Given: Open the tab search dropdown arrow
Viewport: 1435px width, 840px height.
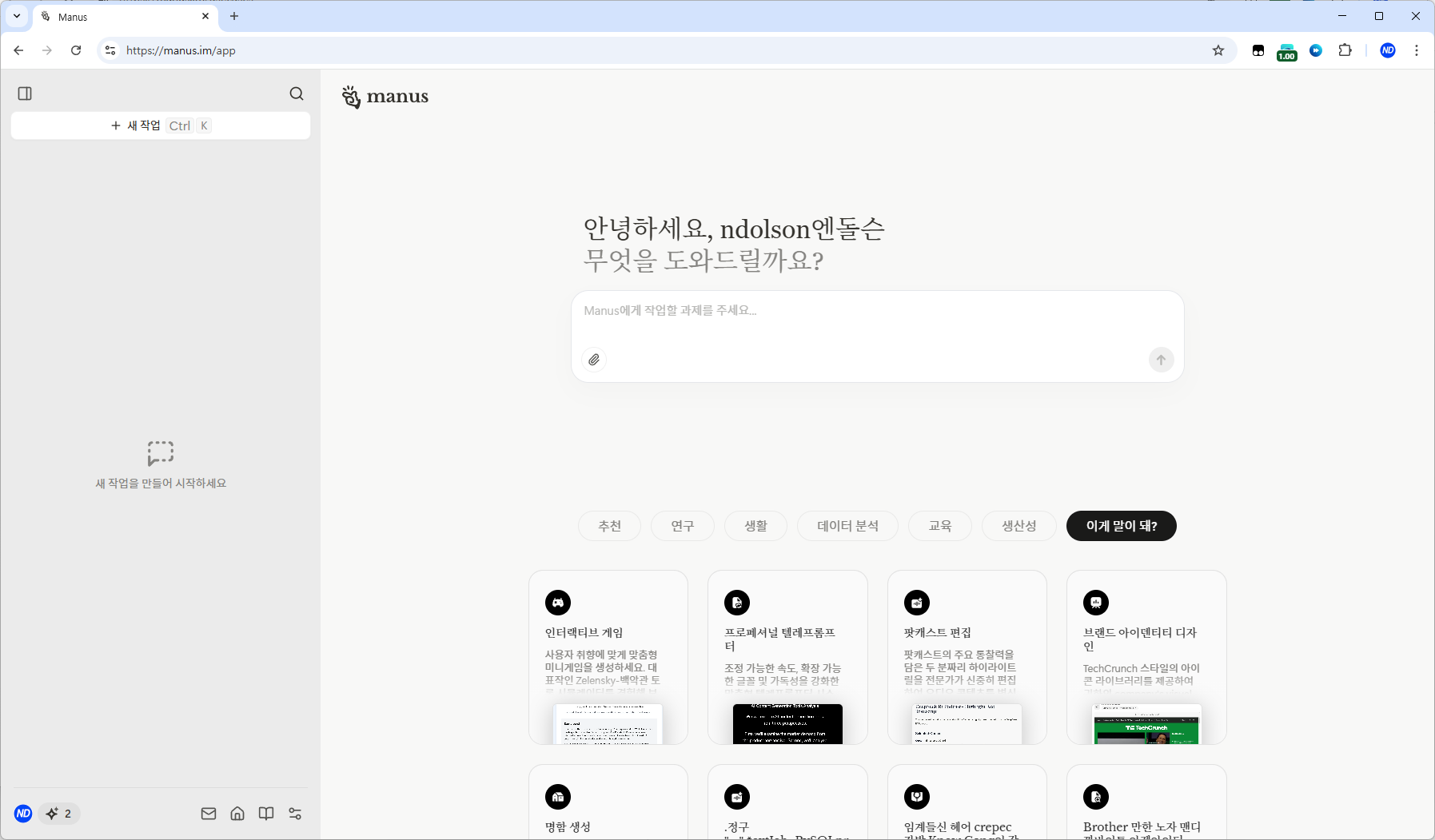Looking at the screenshot, I should 17,16.
